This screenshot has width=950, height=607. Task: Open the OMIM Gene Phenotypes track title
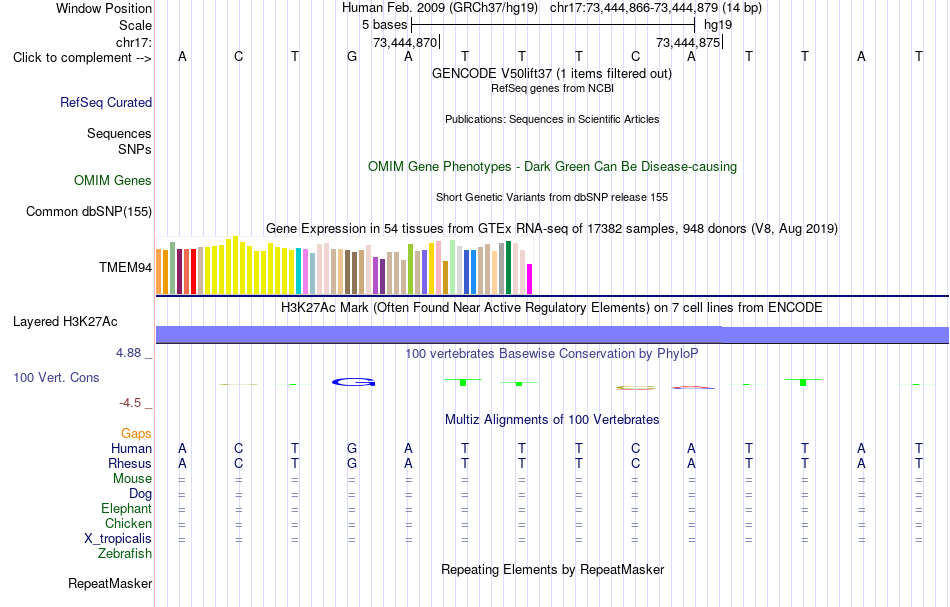[552, 167]
